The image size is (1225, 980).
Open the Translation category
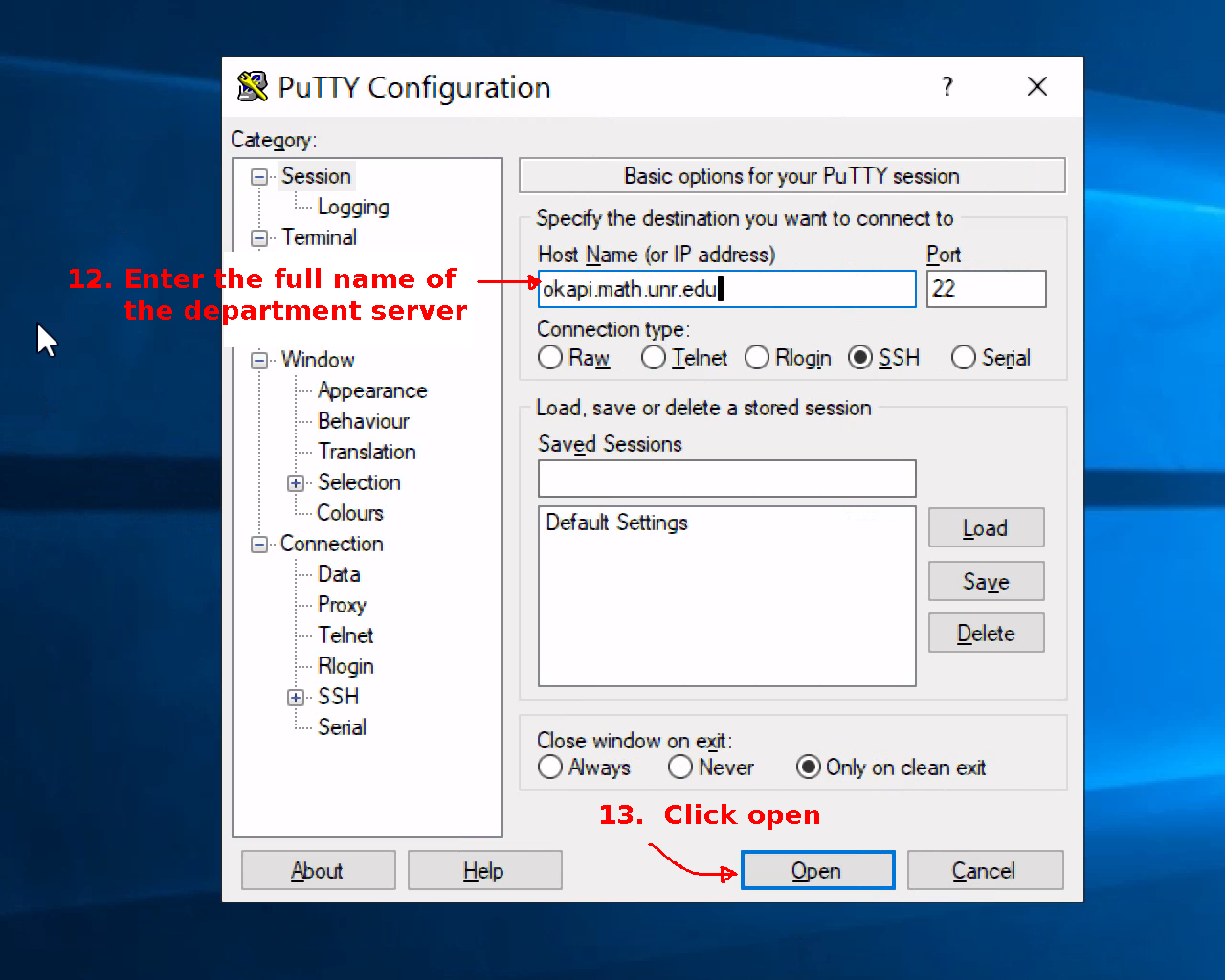(x=367, y=452)
